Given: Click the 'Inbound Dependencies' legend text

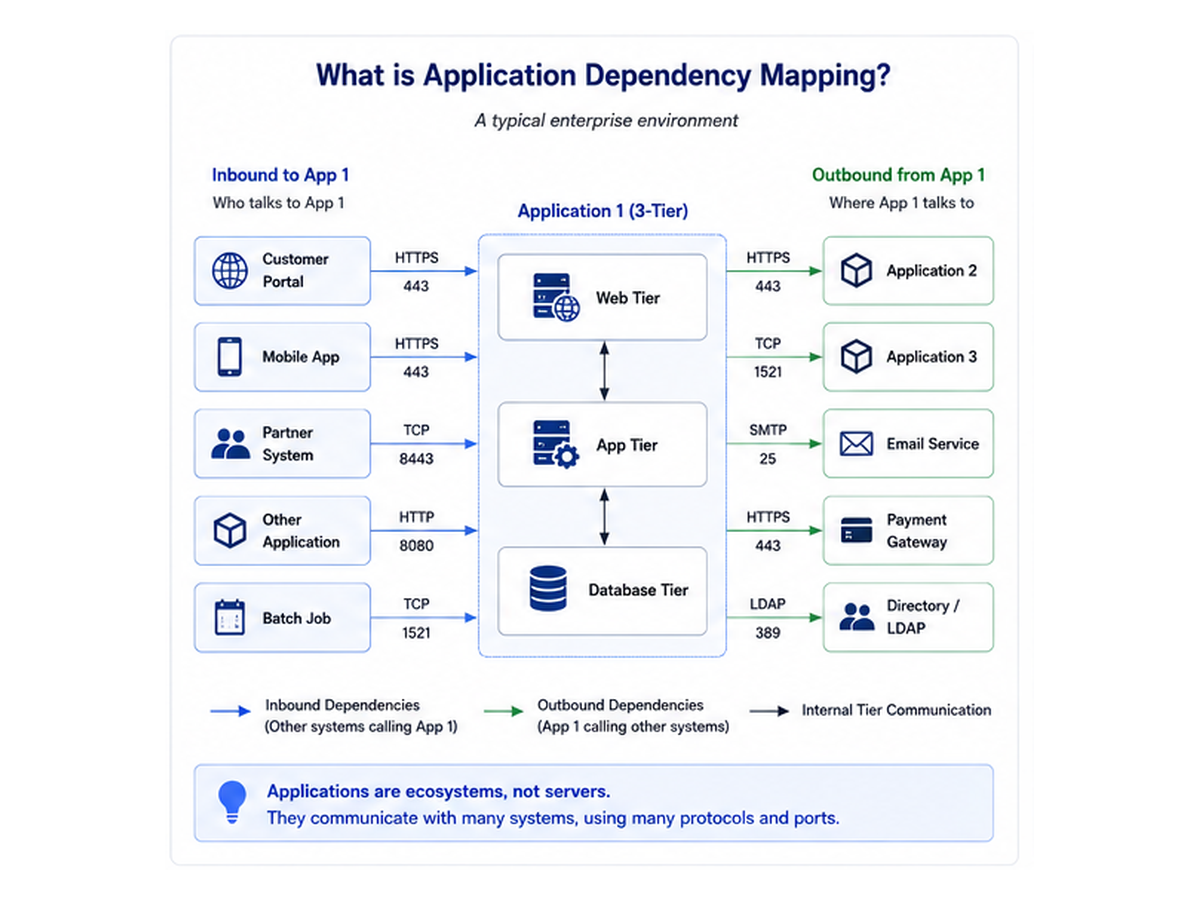Looking at the screenshot, I should tap(342, 705).
